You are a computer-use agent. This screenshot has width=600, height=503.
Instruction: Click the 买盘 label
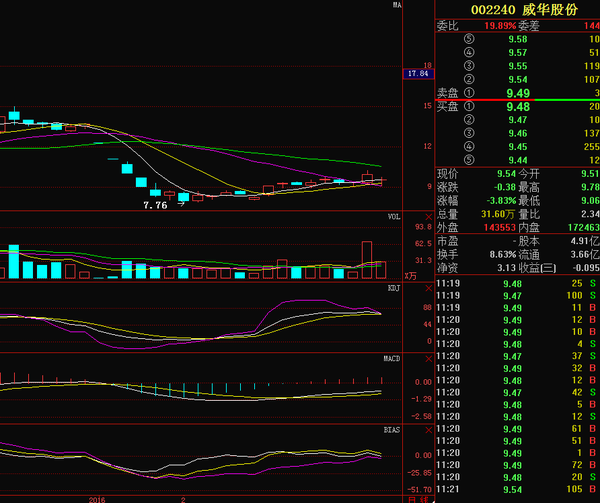tap(447, 107)
